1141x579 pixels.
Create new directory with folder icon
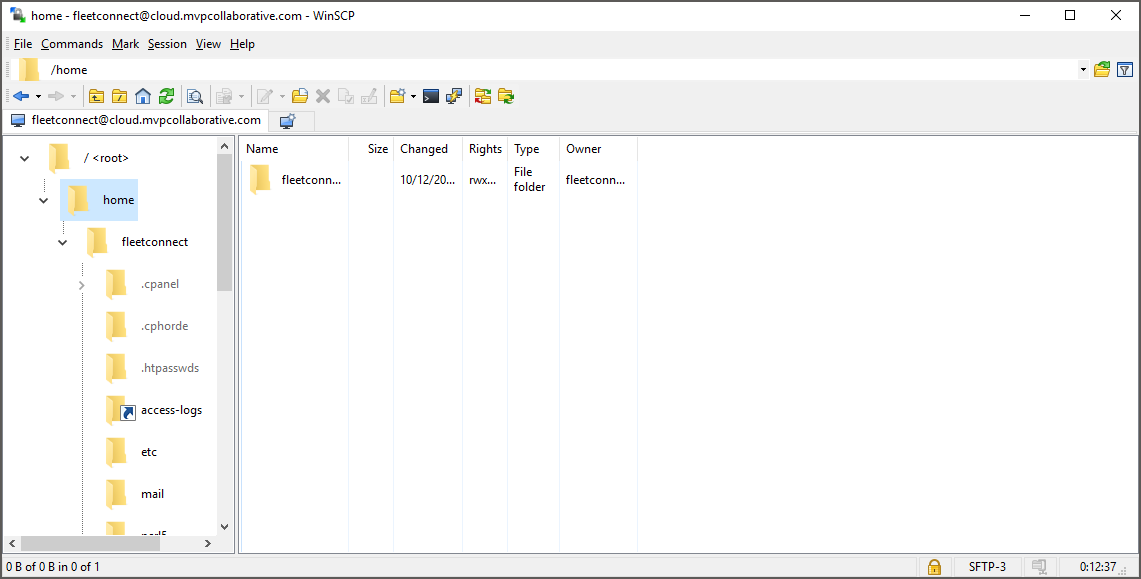(397, 96)
